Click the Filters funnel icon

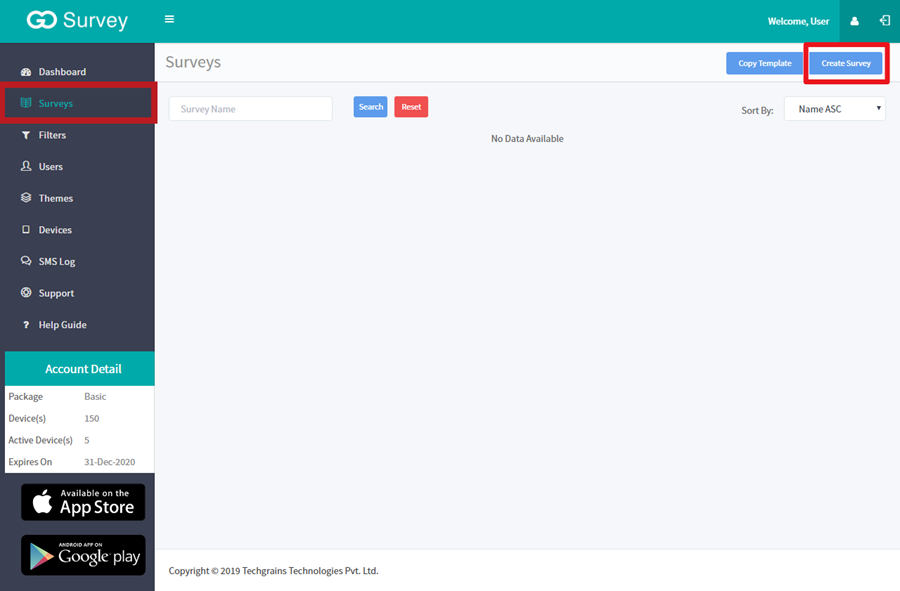(x=26, y=135)
